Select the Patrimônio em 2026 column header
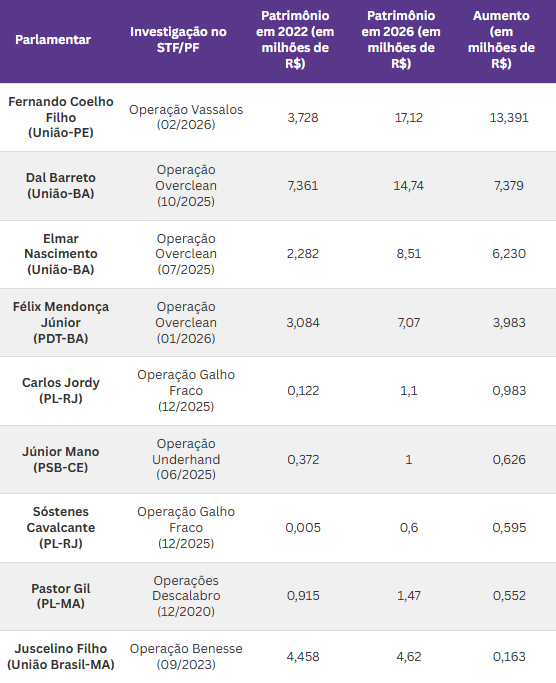 click(x=401, y=40)
